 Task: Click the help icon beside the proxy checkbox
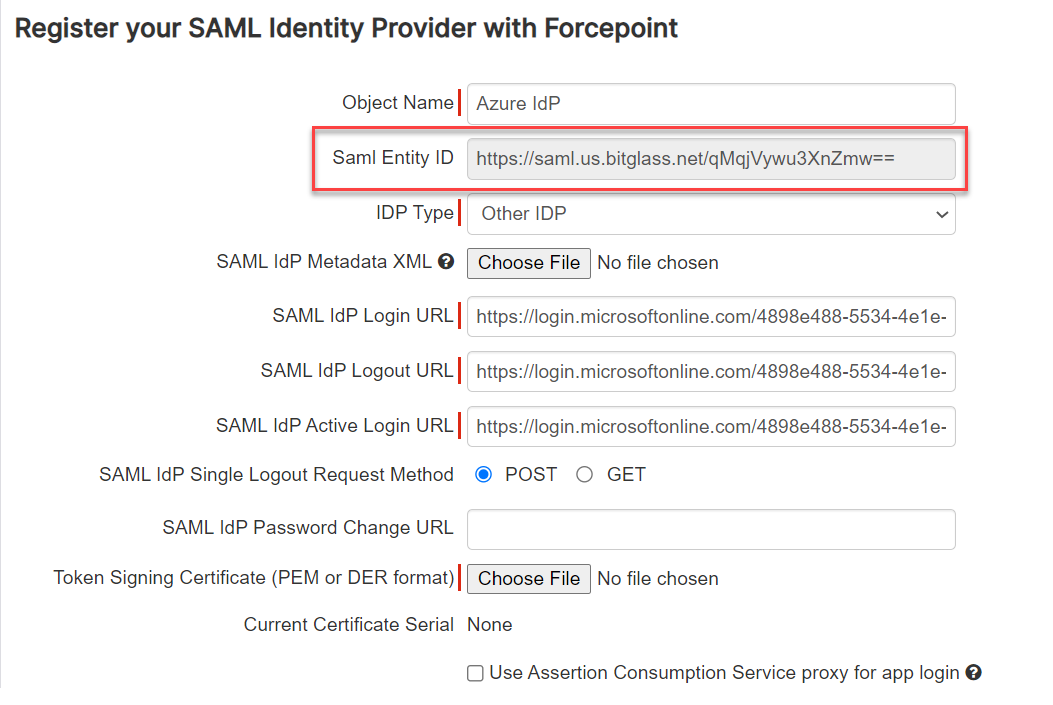point(973,672)
